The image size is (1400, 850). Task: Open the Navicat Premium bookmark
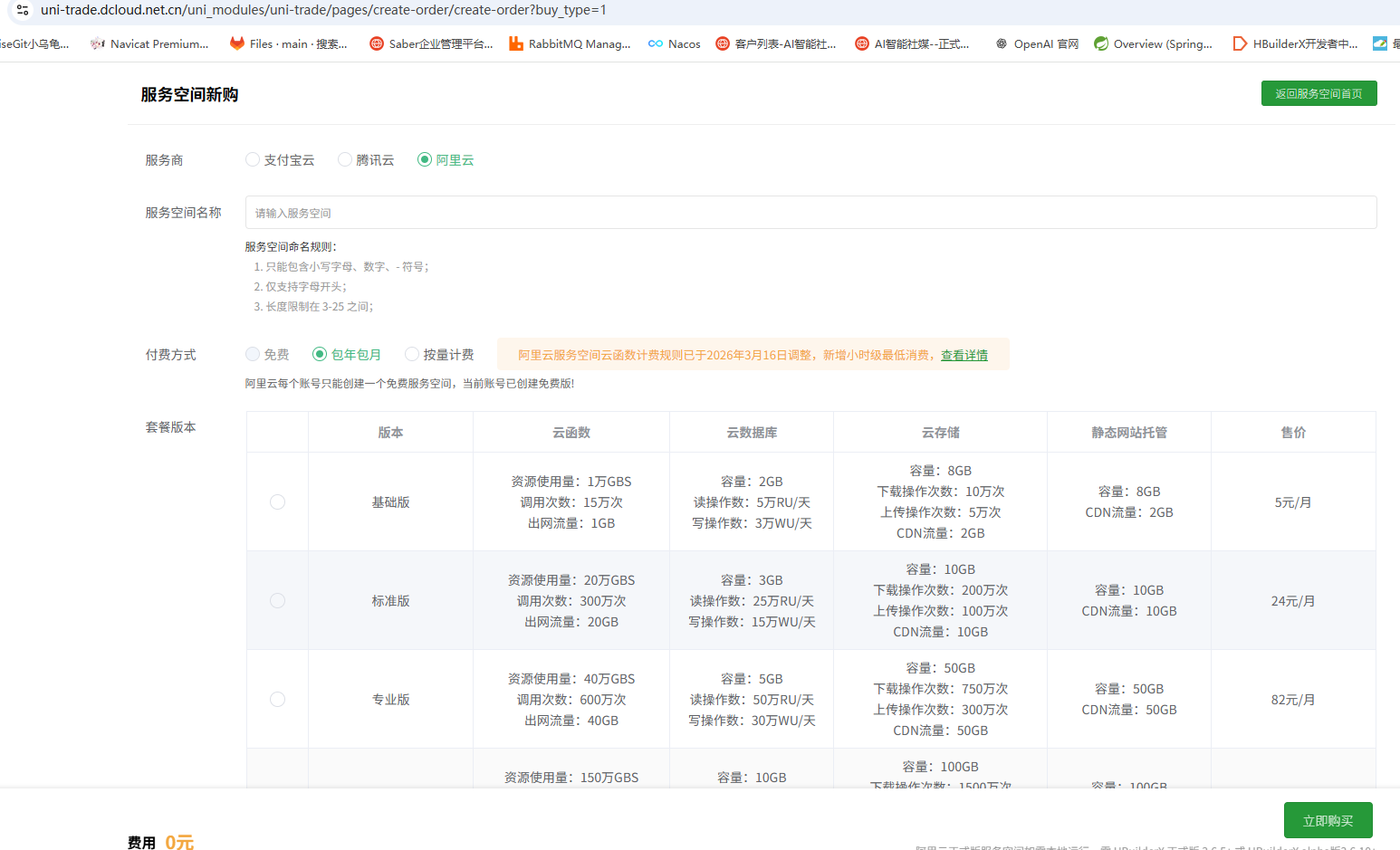pos(150,43)
